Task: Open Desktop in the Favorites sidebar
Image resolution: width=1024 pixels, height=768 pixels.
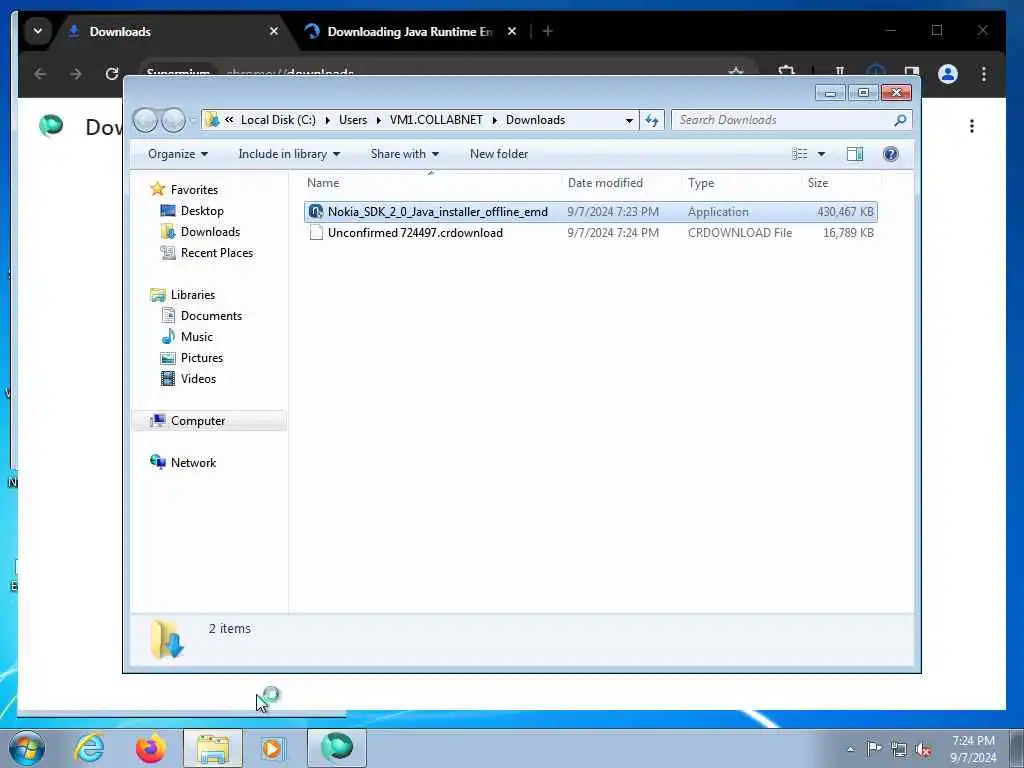Action: pos(202,210)
